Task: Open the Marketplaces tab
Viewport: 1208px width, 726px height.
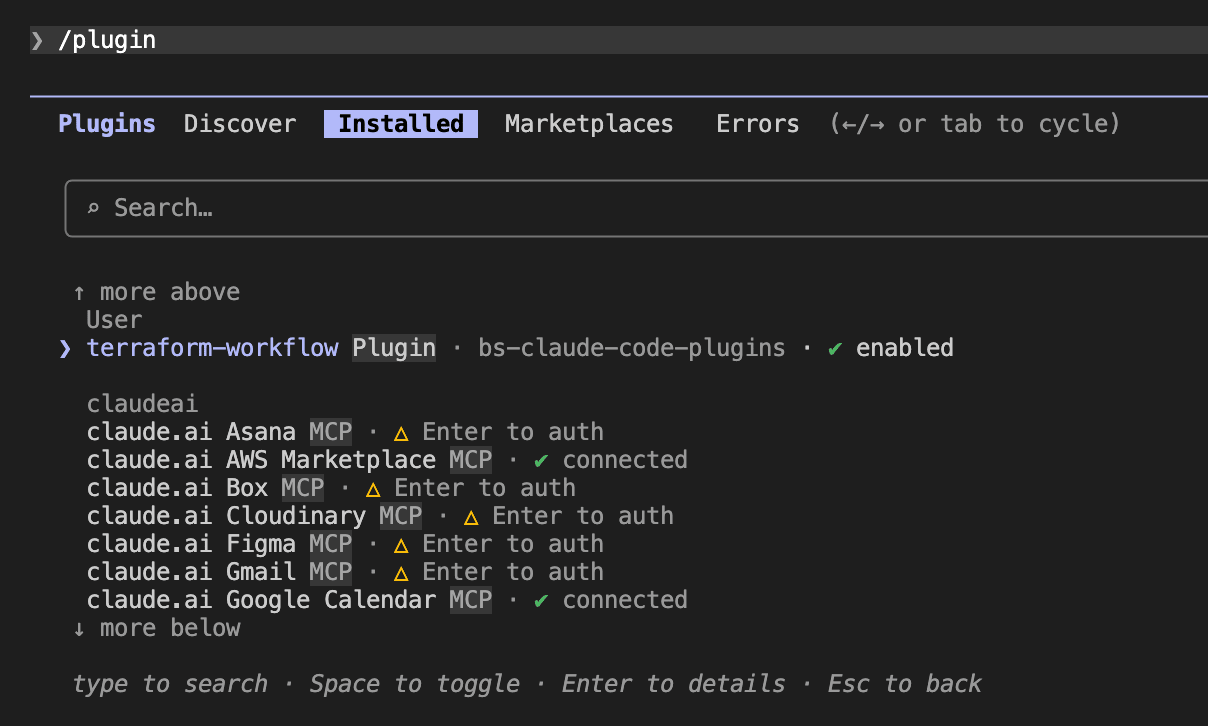Action: (588, 123)
